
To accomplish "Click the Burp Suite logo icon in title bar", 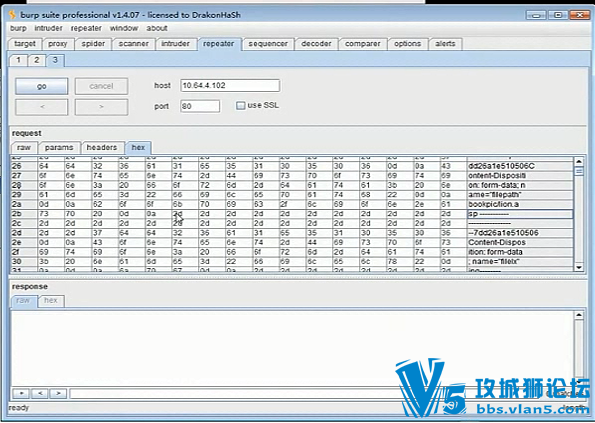I will click(x=12, y=15).
